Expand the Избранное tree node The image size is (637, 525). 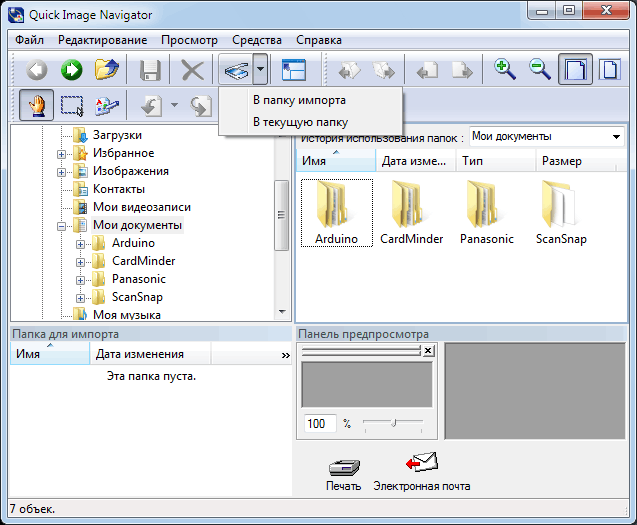pyautogui.click(x=61, y=154)
